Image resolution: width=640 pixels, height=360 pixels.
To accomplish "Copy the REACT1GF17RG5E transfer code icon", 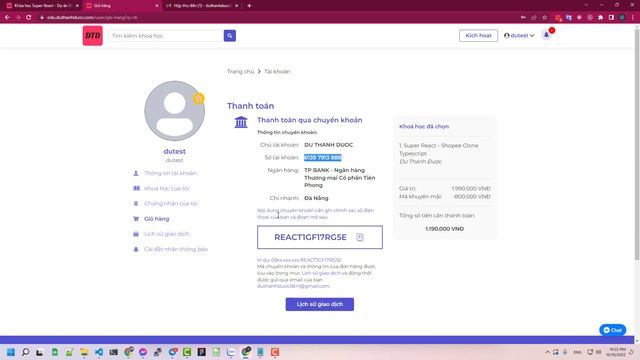I will pos(360,237).
